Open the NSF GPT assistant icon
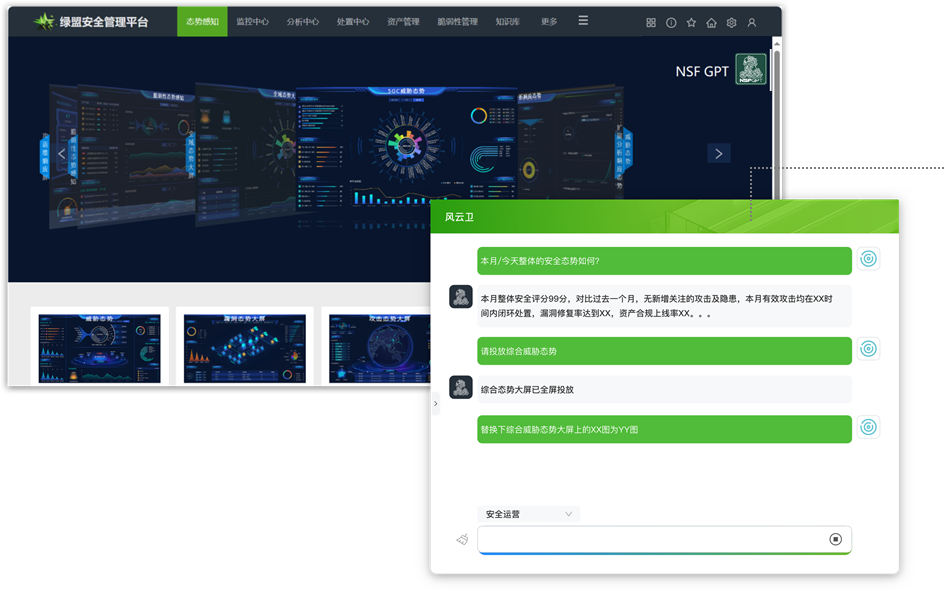944x607 pixels. (x=751, y=69)
